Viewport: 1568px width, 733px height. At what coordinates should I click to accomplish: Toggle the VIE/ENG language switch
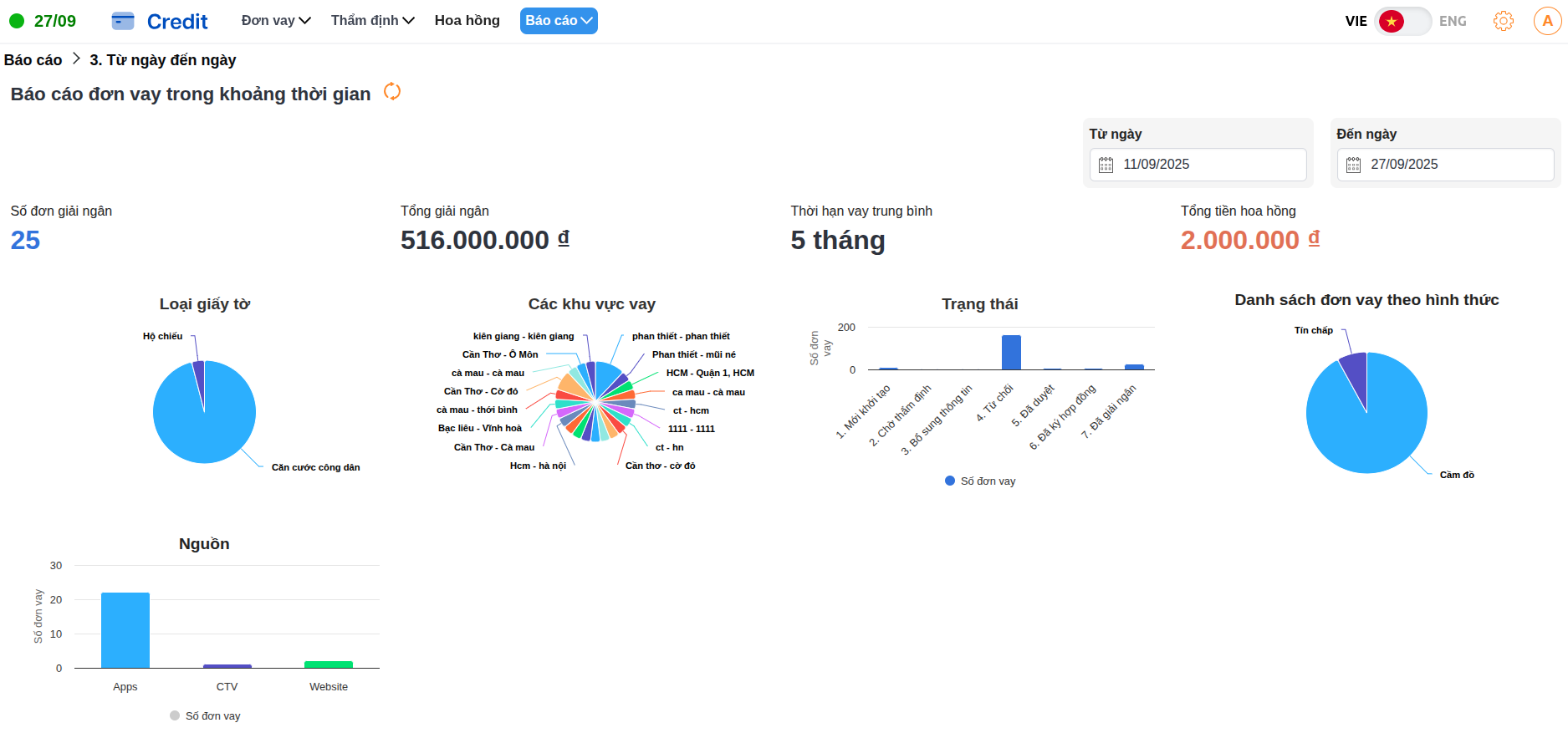pyautogui.click(x=1402, y=21)
